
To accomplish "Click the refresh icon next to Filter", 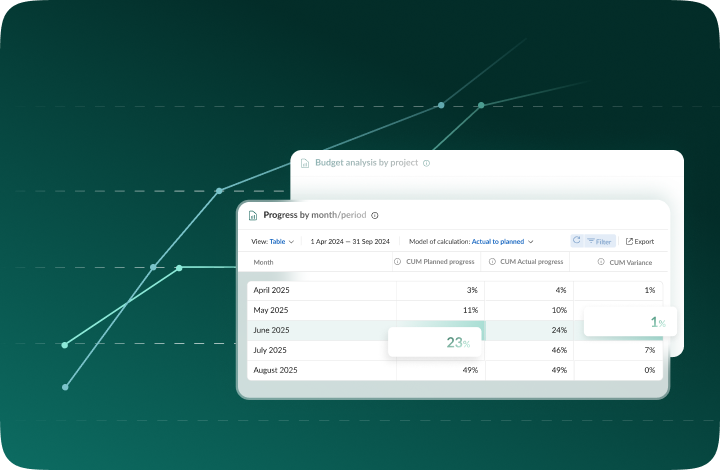I will coord(577,241).
